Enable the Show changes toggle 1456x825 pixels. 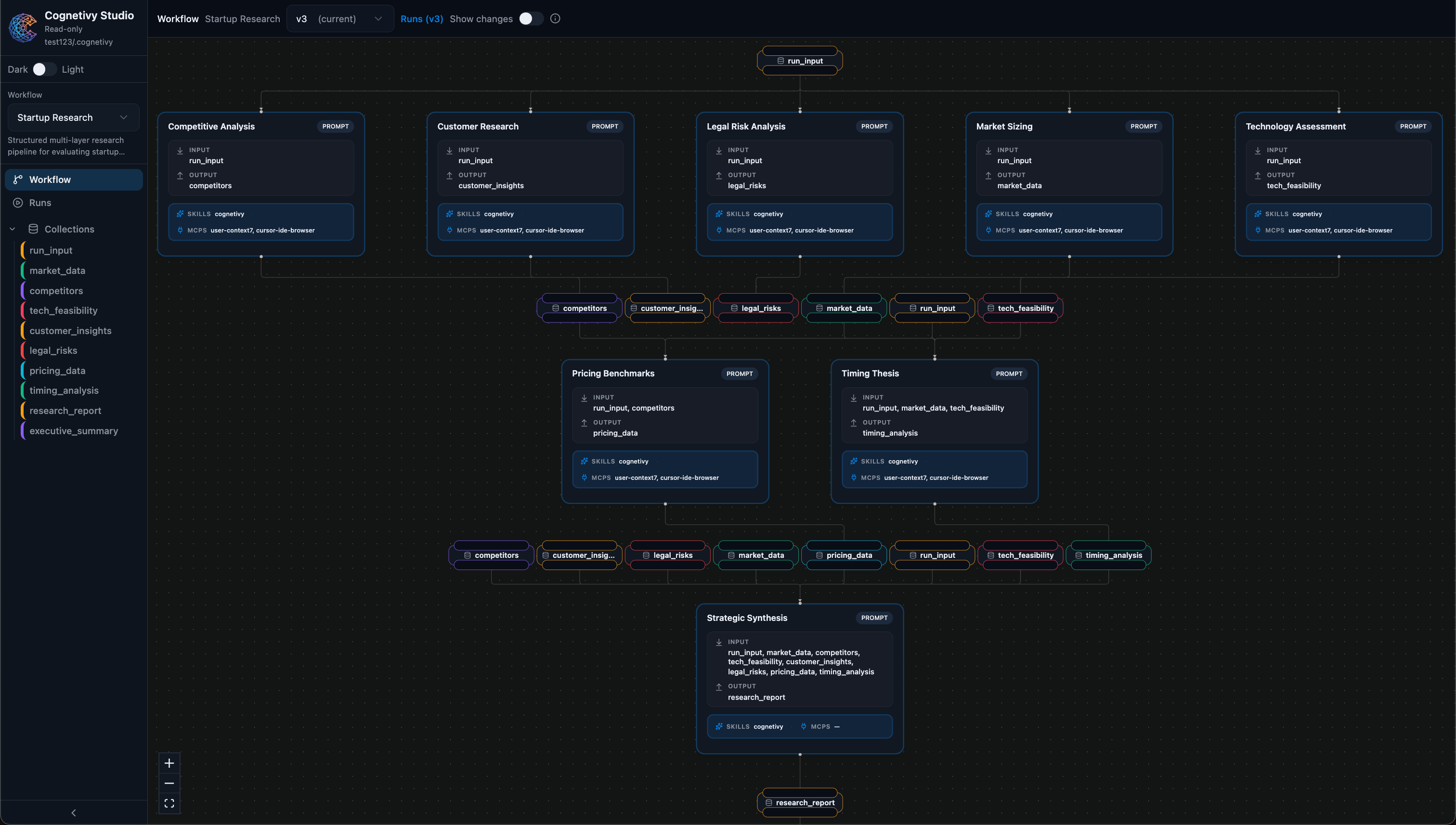(531, 19)
